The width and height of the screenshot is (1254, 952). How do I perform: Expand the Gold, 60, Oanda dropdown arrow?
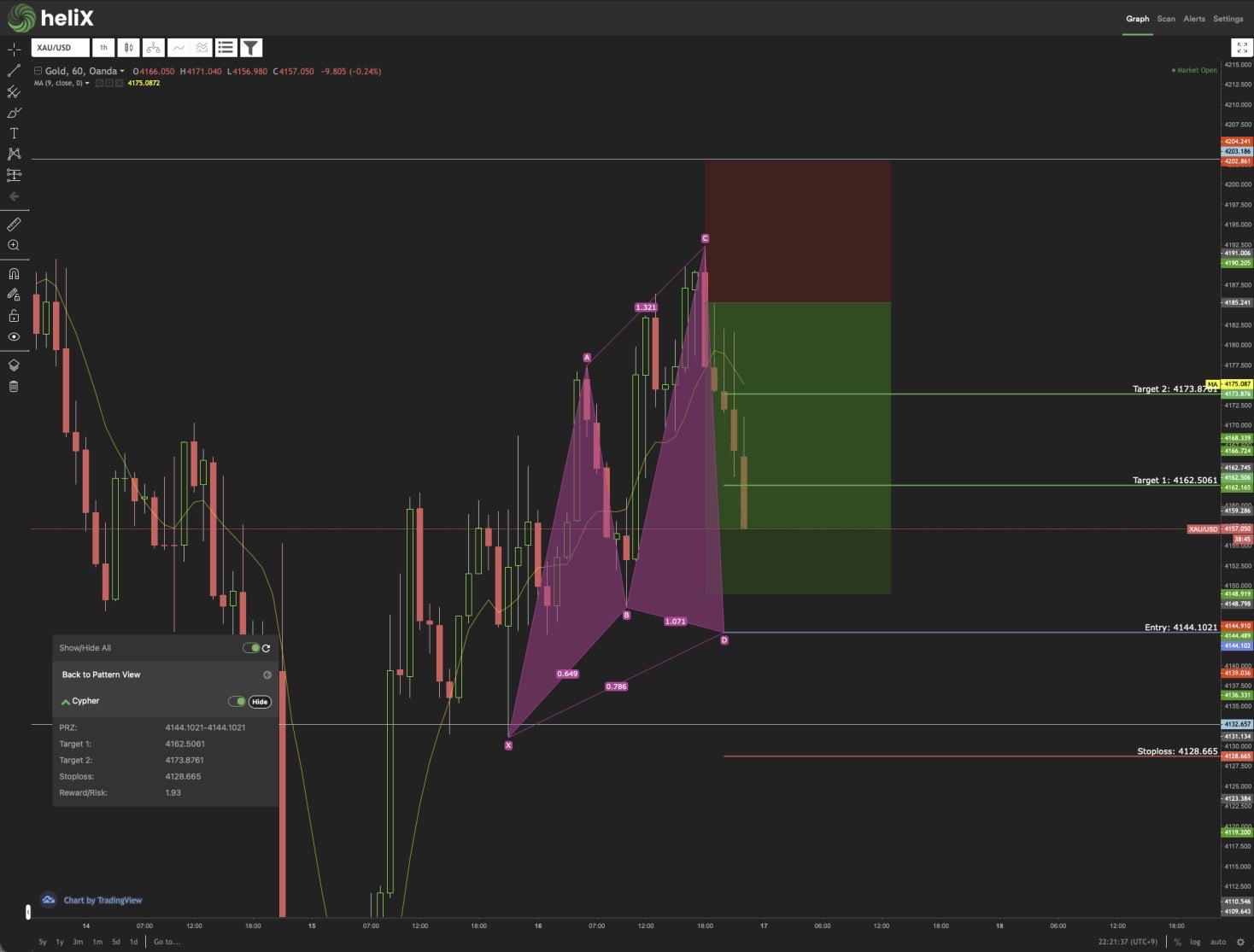tap(122, 72)
